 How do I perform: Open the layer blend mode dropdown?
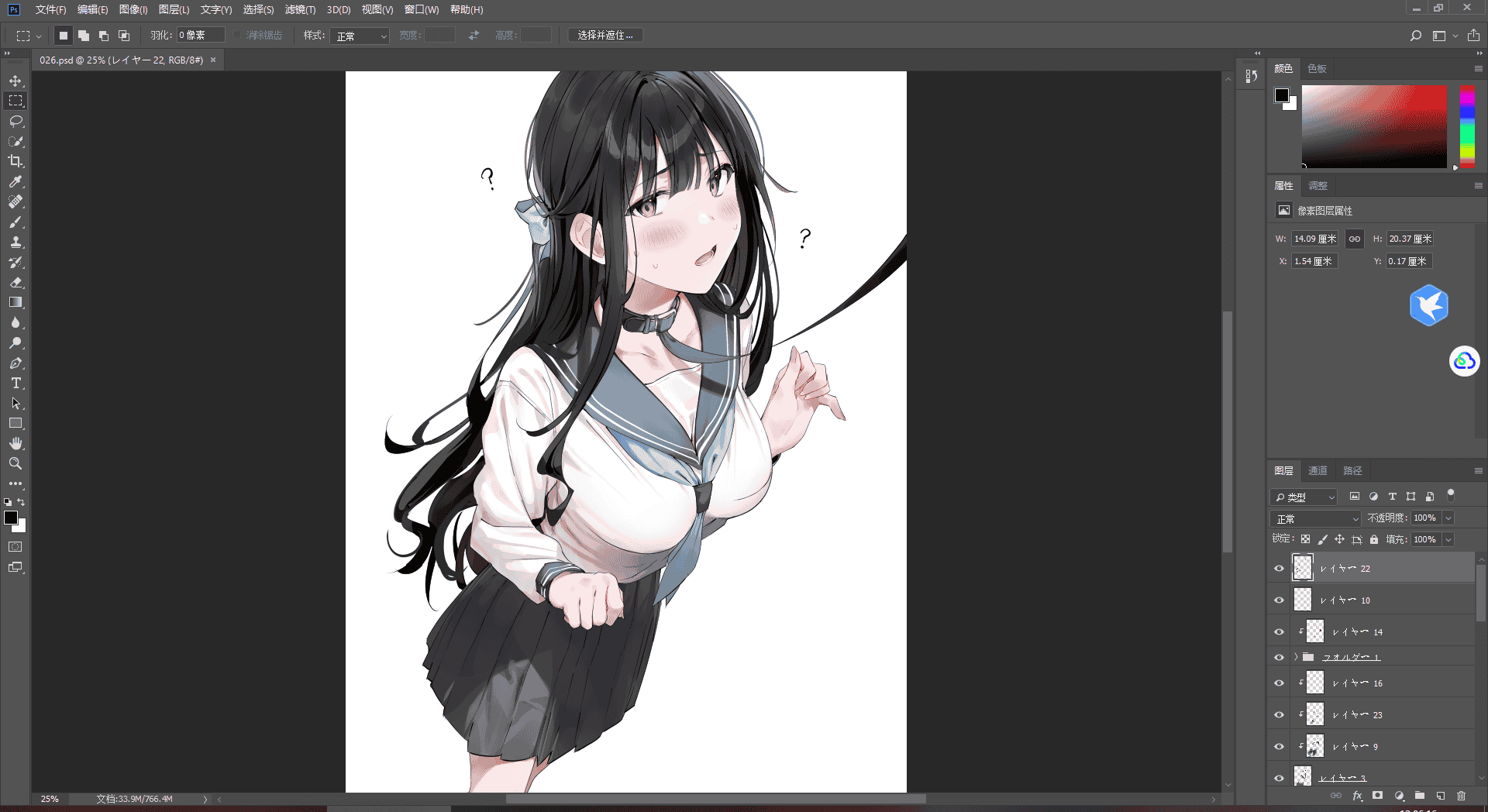tap(1315, 518)
